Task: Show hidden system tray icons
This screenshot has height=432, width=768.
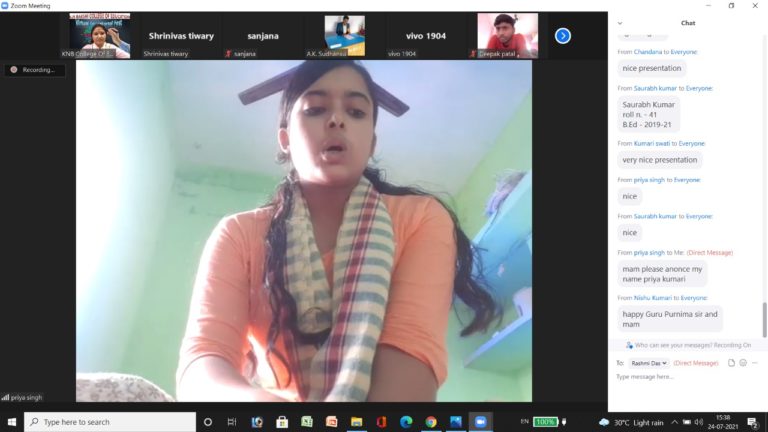Action: [x=674, y=422]
